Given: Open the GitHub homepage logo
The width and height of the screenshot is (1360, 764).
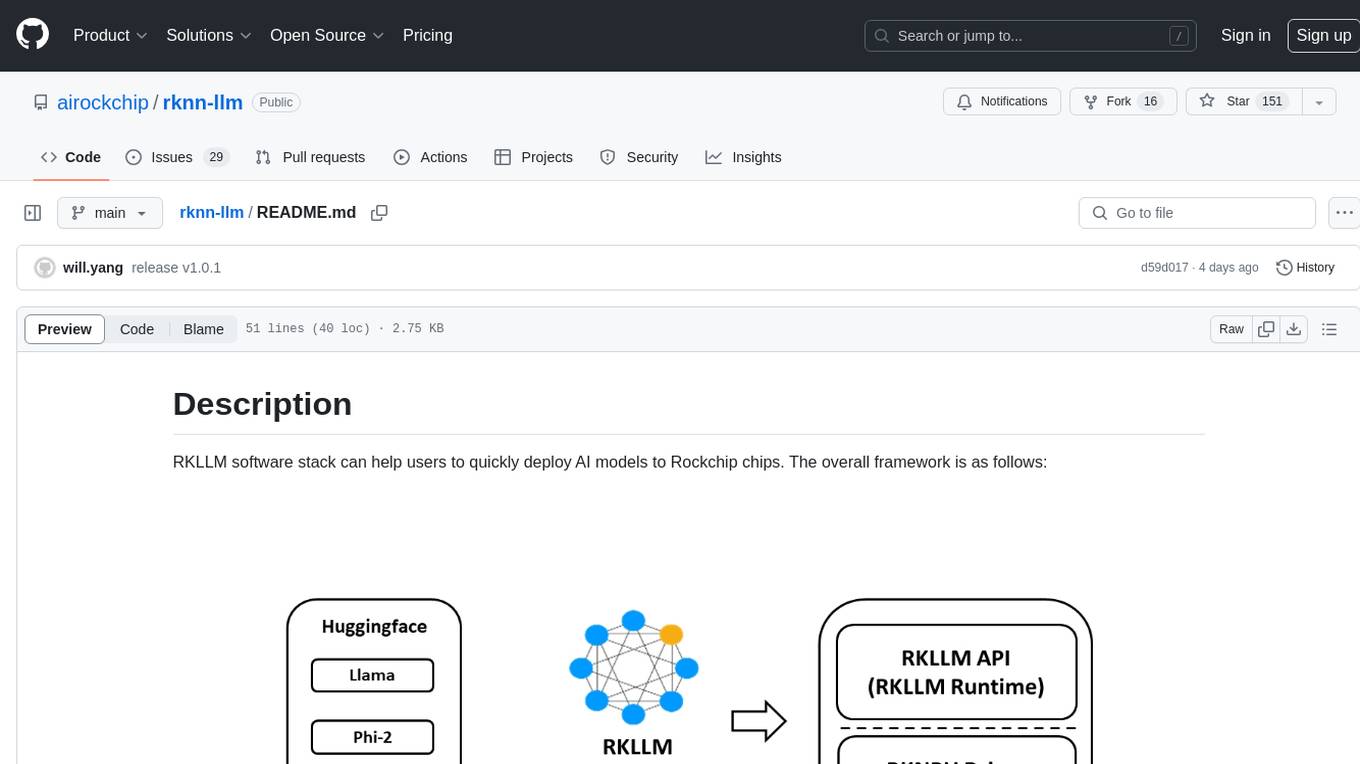Looking at the screenshot, I should click(32, 35).
